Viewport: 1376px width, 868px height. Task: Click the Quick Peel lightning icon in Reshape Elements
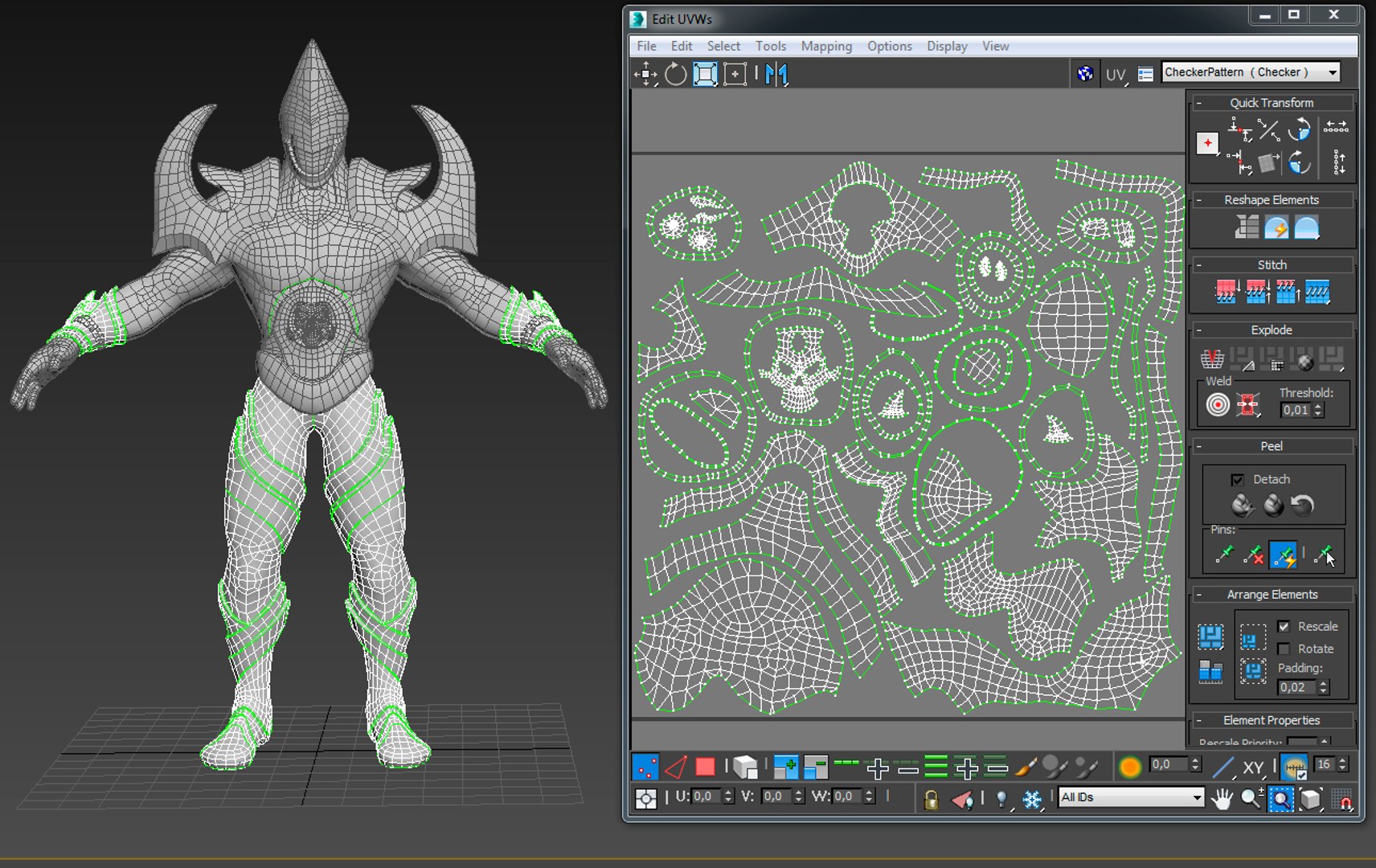pyautogui.click(x=1276, y=227)
